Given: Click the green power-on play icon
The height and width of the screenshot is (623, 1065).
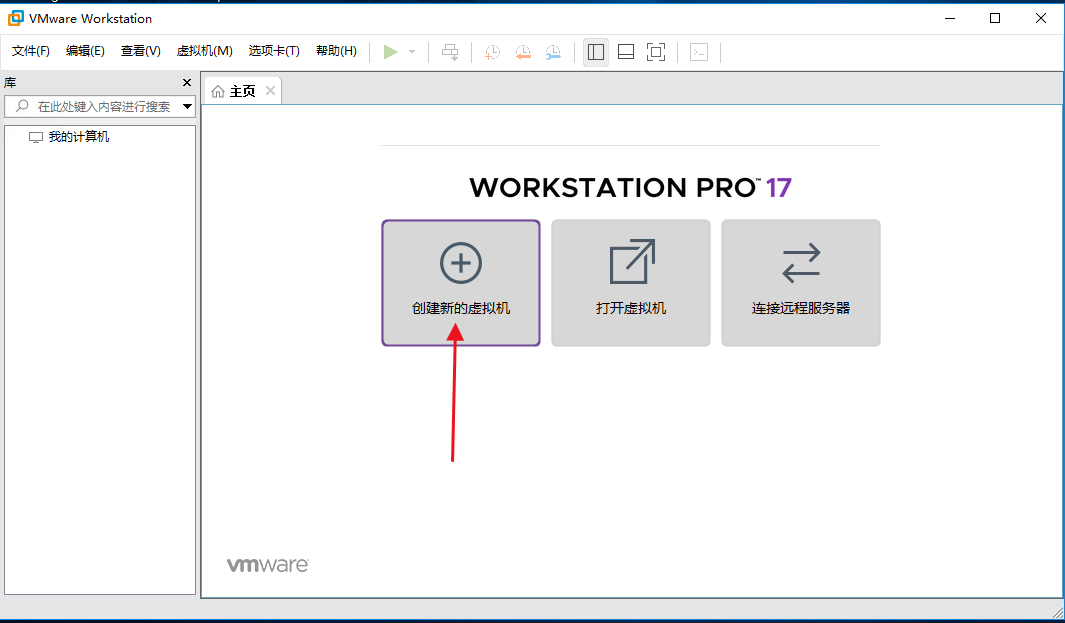Looking at the screenshot, I should tap(391, 52).
